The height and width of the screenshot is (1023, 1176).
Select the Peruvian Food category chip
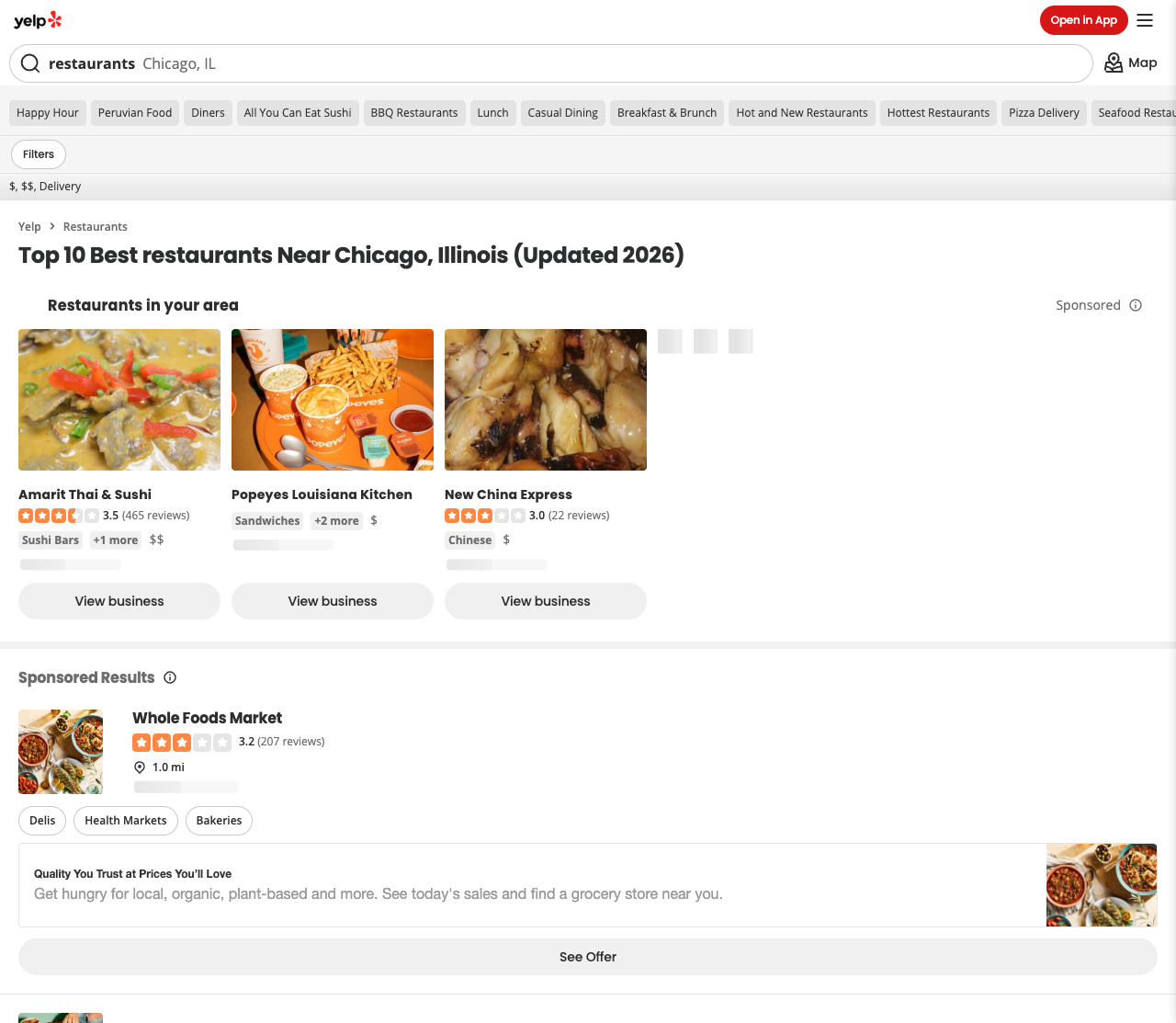pos(135,113)
